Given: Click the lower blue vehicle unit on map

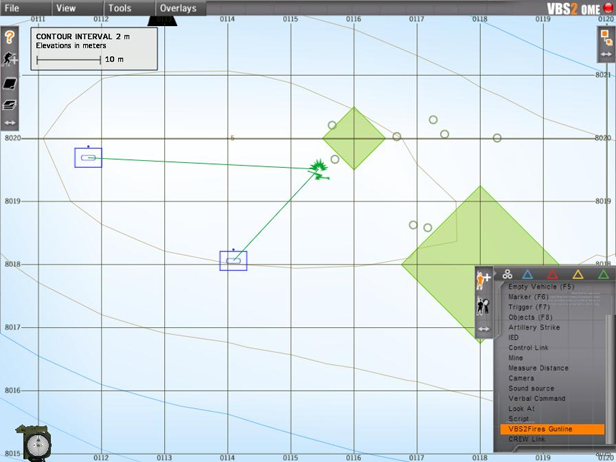Looking at the screenshot, I should coord(233,261).
